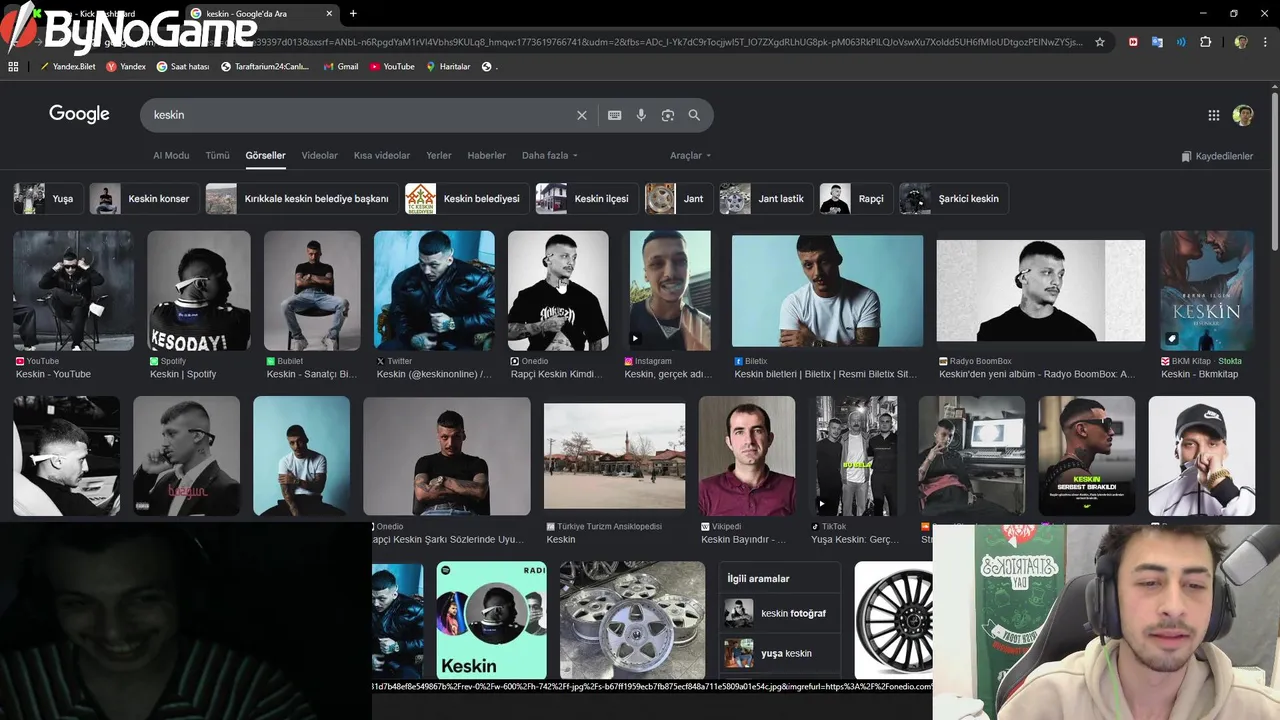Expand the Araçlar tools dropdown

(x=691, y=155)
